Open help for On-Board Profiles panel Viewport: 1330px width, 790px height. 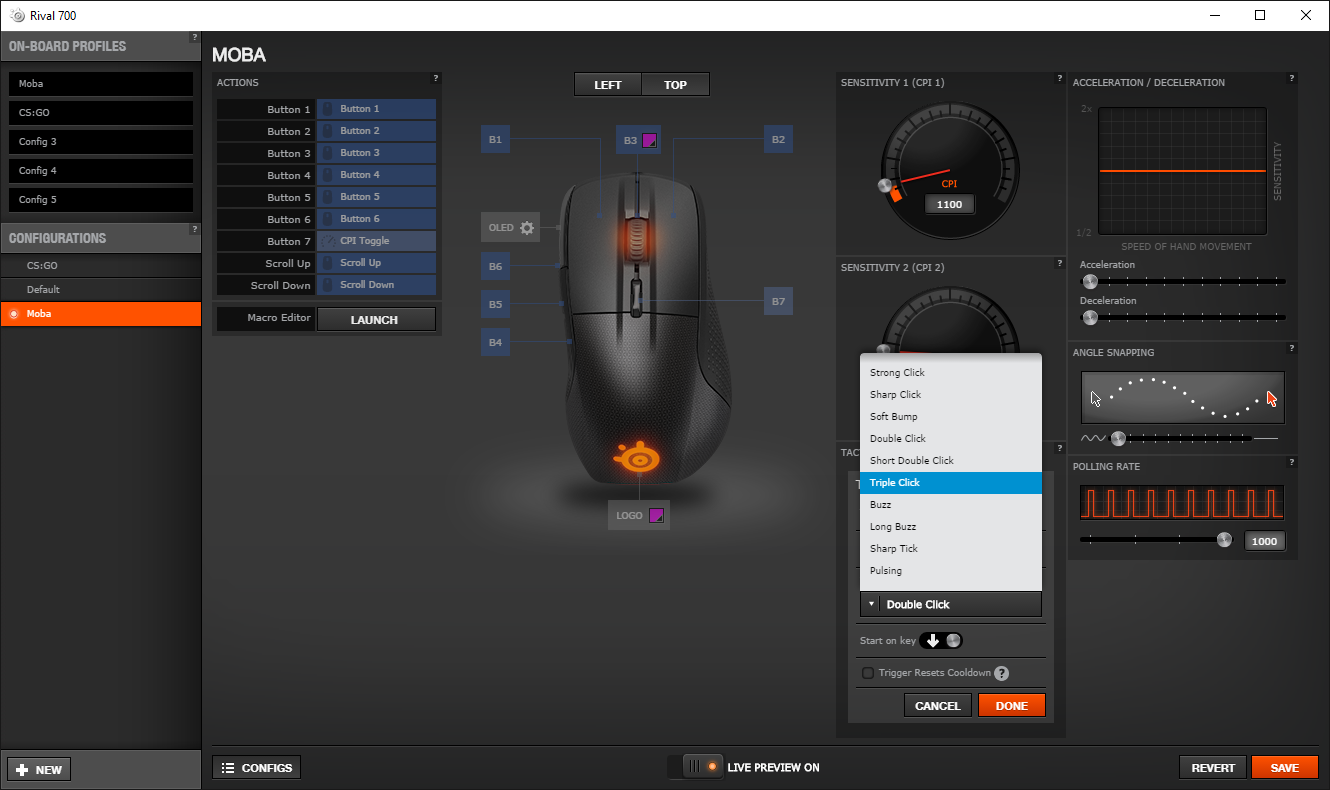pos(195,37)
